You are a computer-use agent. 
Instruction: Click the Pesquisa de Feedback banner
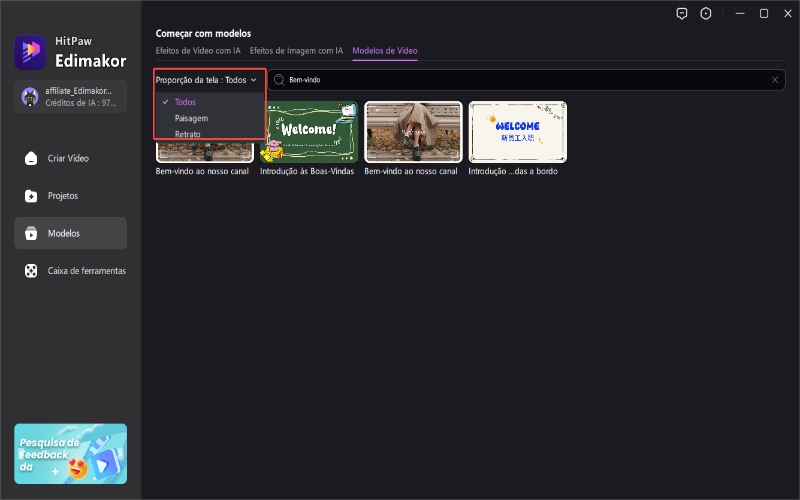coord(71,454)
